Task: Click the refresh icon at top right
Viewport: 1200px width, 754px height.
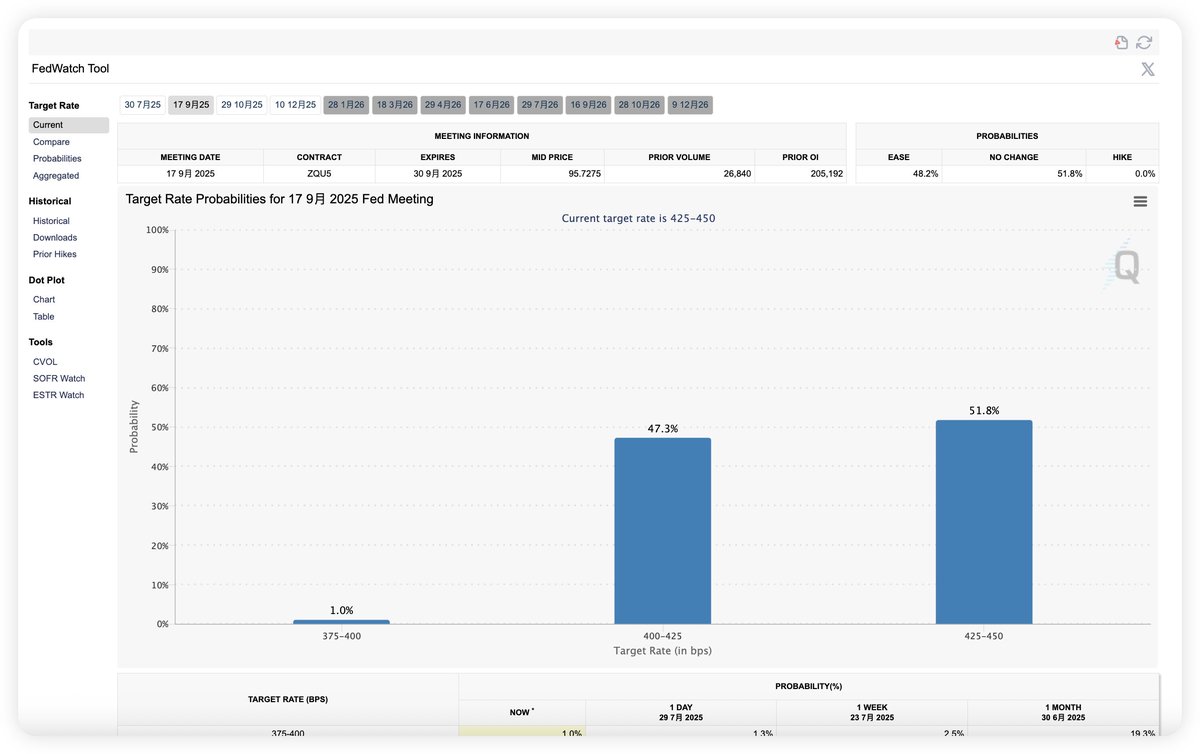Action: pos(1144,42)
